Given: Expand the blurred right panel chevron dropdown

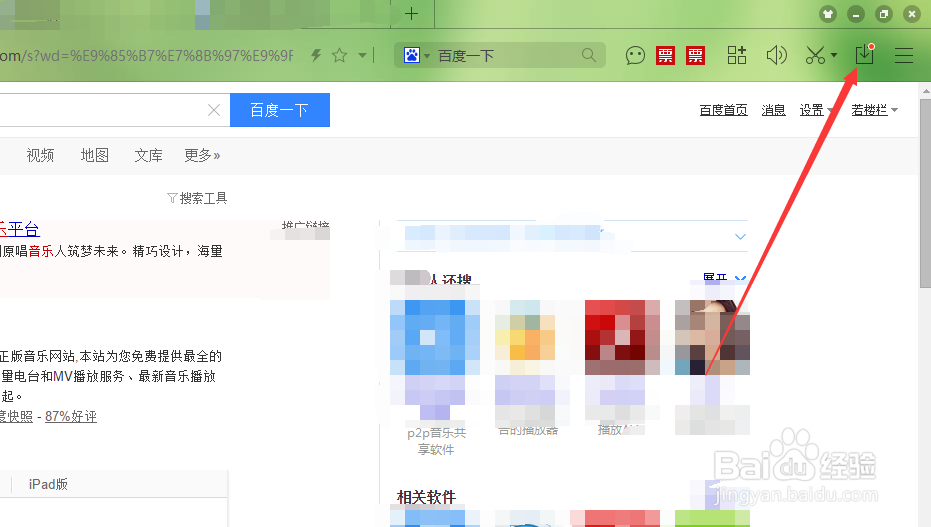Looking at the screenshot, I should [740, 236].
